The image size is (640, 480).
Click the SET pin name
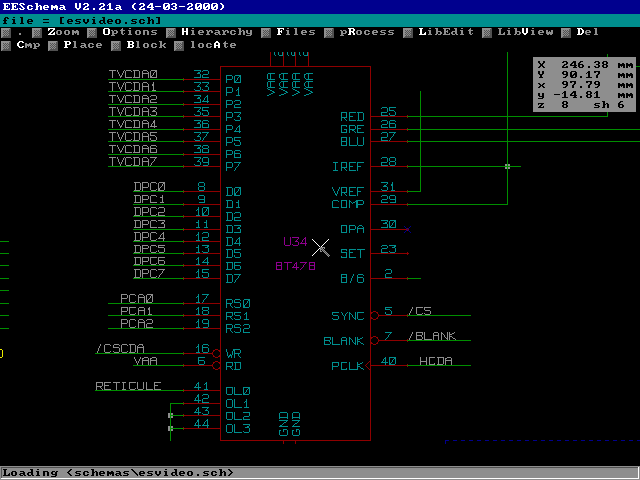(x=352, y=254)
